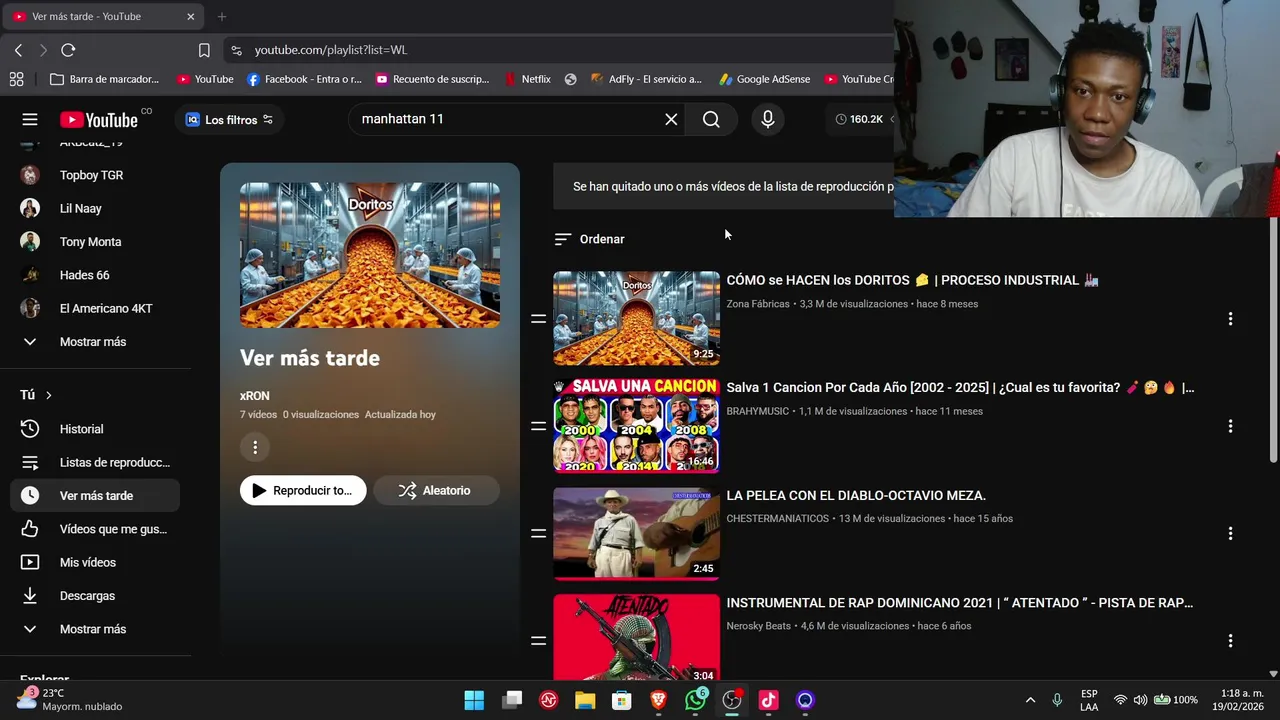Open the Facebook bookmark
This screenshot has width=1280, height=720.
(x=304, y=79)
